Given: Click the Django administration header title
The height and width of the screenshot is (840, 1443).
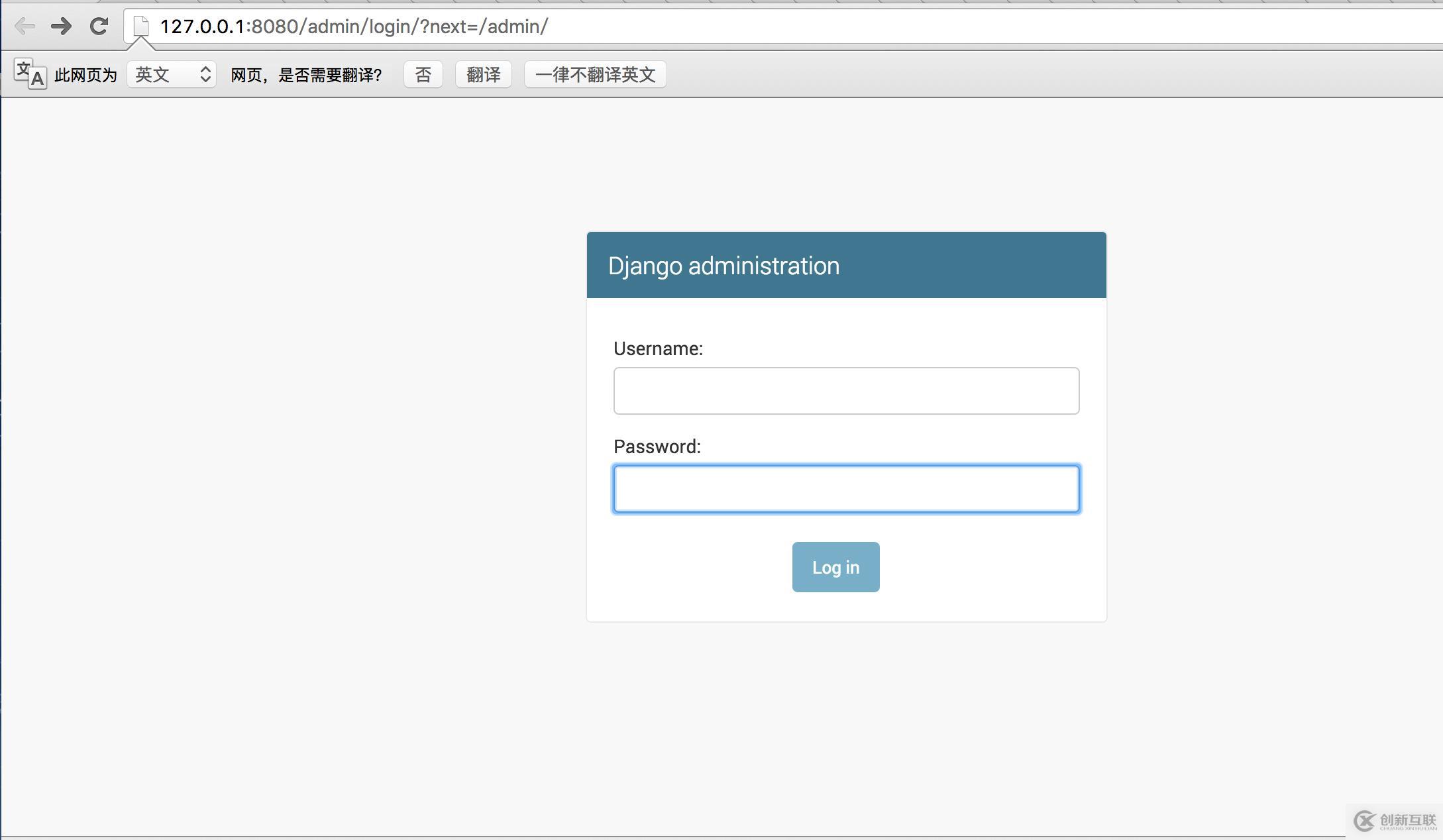Looking at the screenshot, I should 723,266.
